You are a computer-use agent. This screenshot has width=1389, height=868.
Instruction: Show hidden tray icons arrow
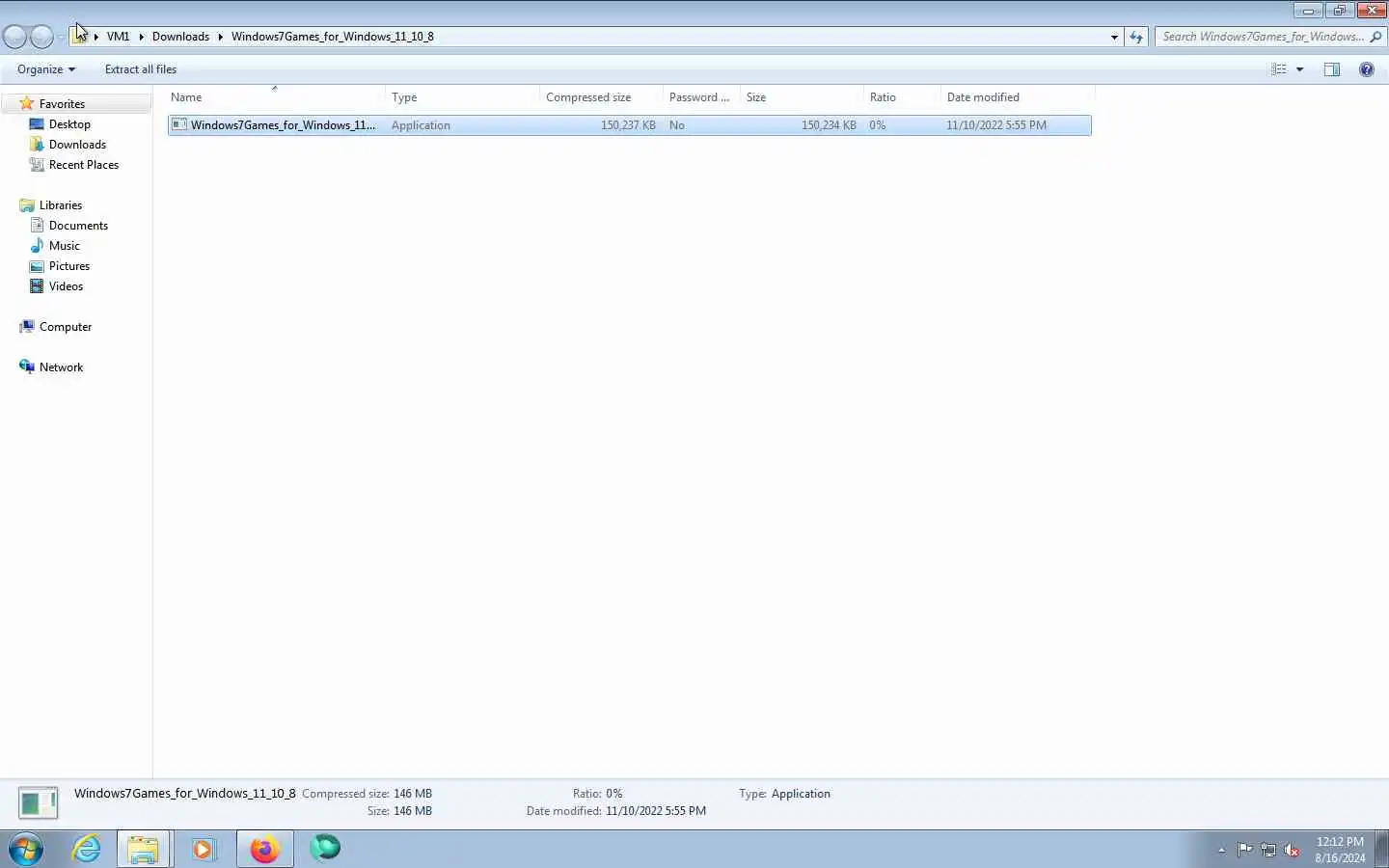pos(1221,850)
